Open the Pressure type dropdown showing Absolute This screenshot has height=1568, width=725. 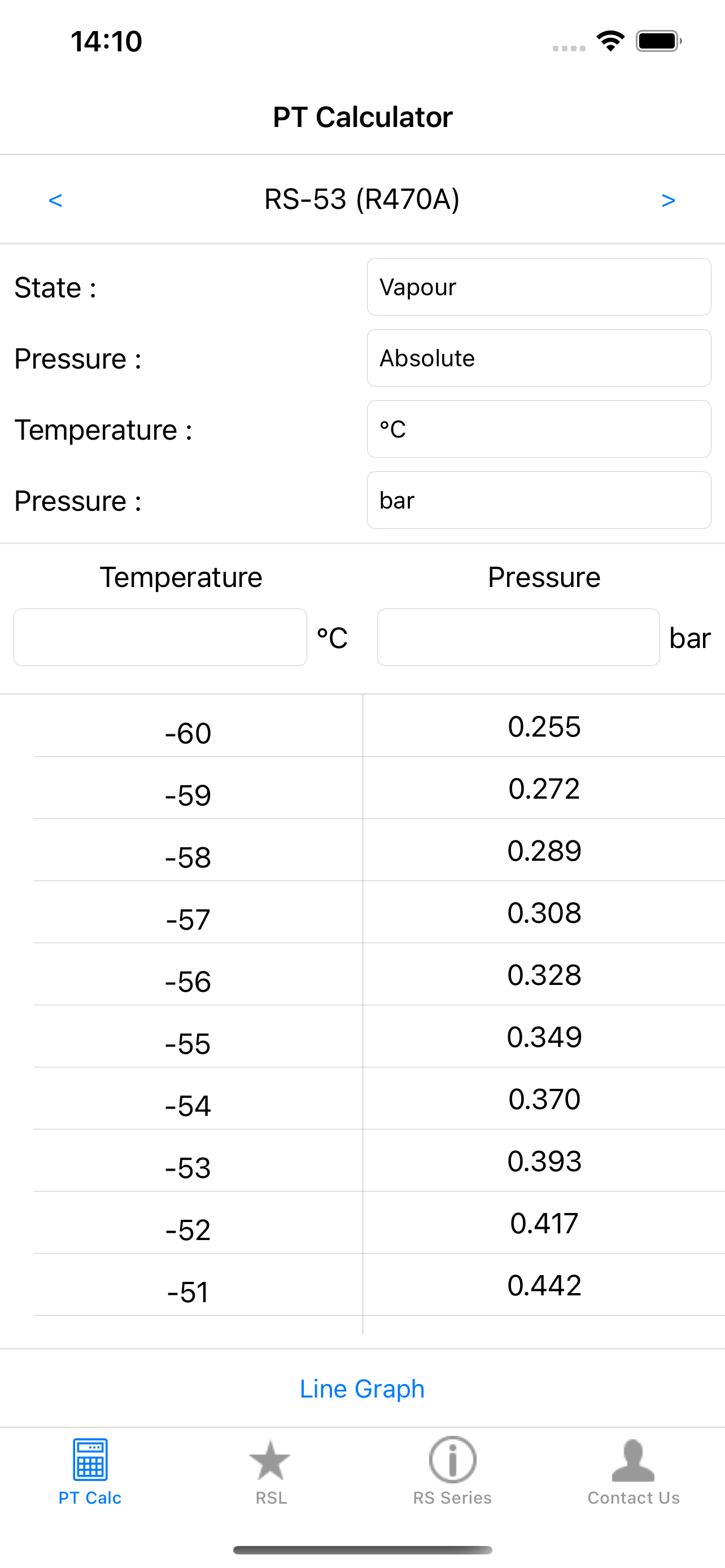[539, 358]
